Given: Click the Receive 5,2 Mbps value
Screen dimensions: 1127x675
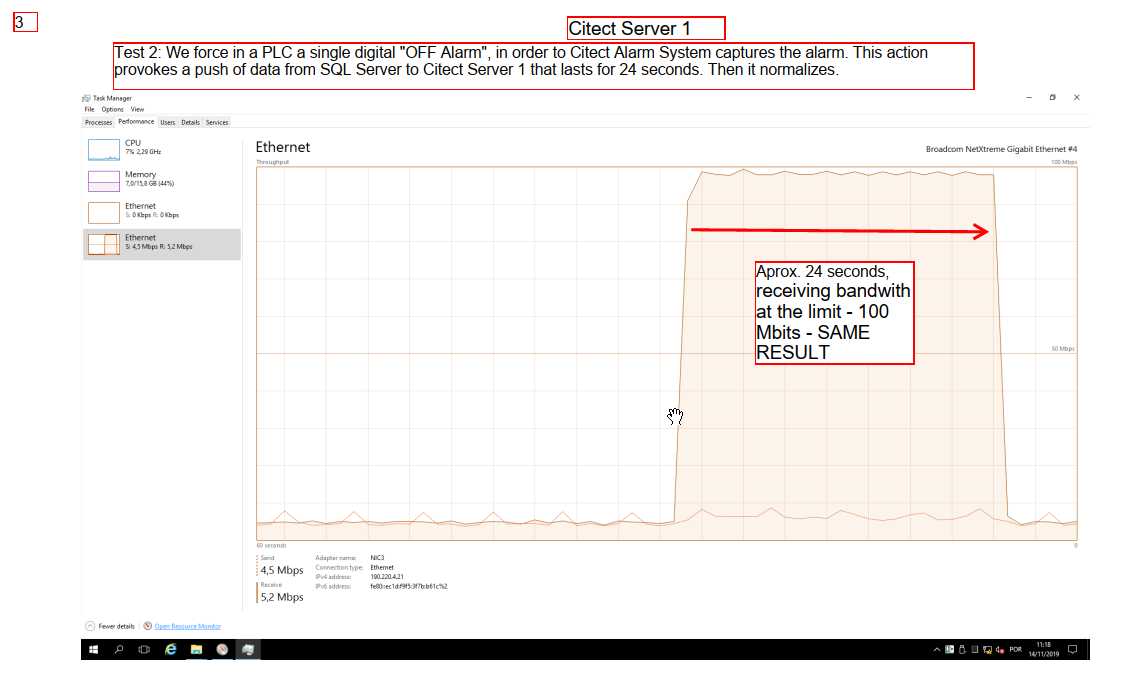Looking at the screenshot, I should coord(282,597).
